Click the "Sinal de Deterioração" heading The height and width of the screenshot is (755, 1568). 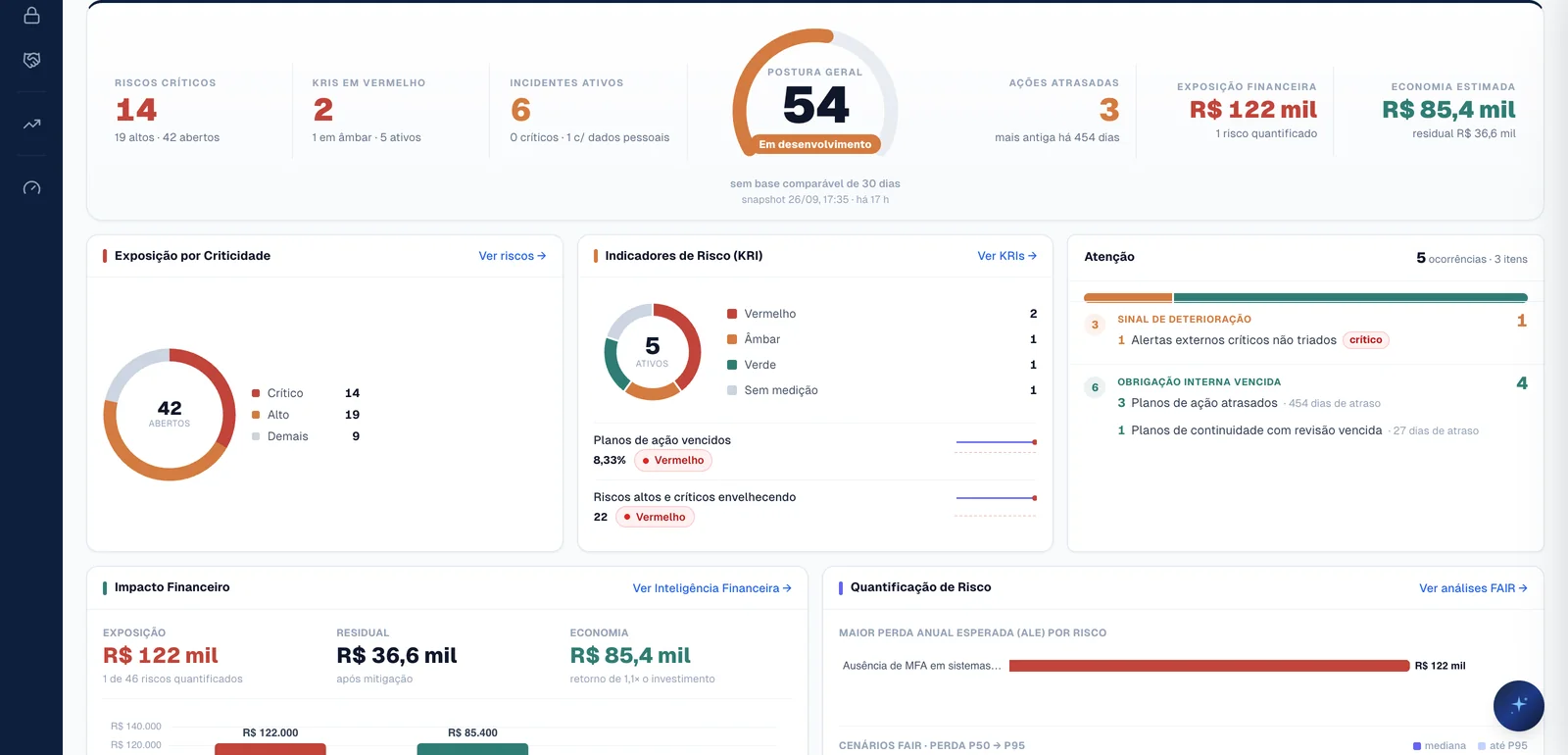pyautogui.click(x=1184, y=320)
